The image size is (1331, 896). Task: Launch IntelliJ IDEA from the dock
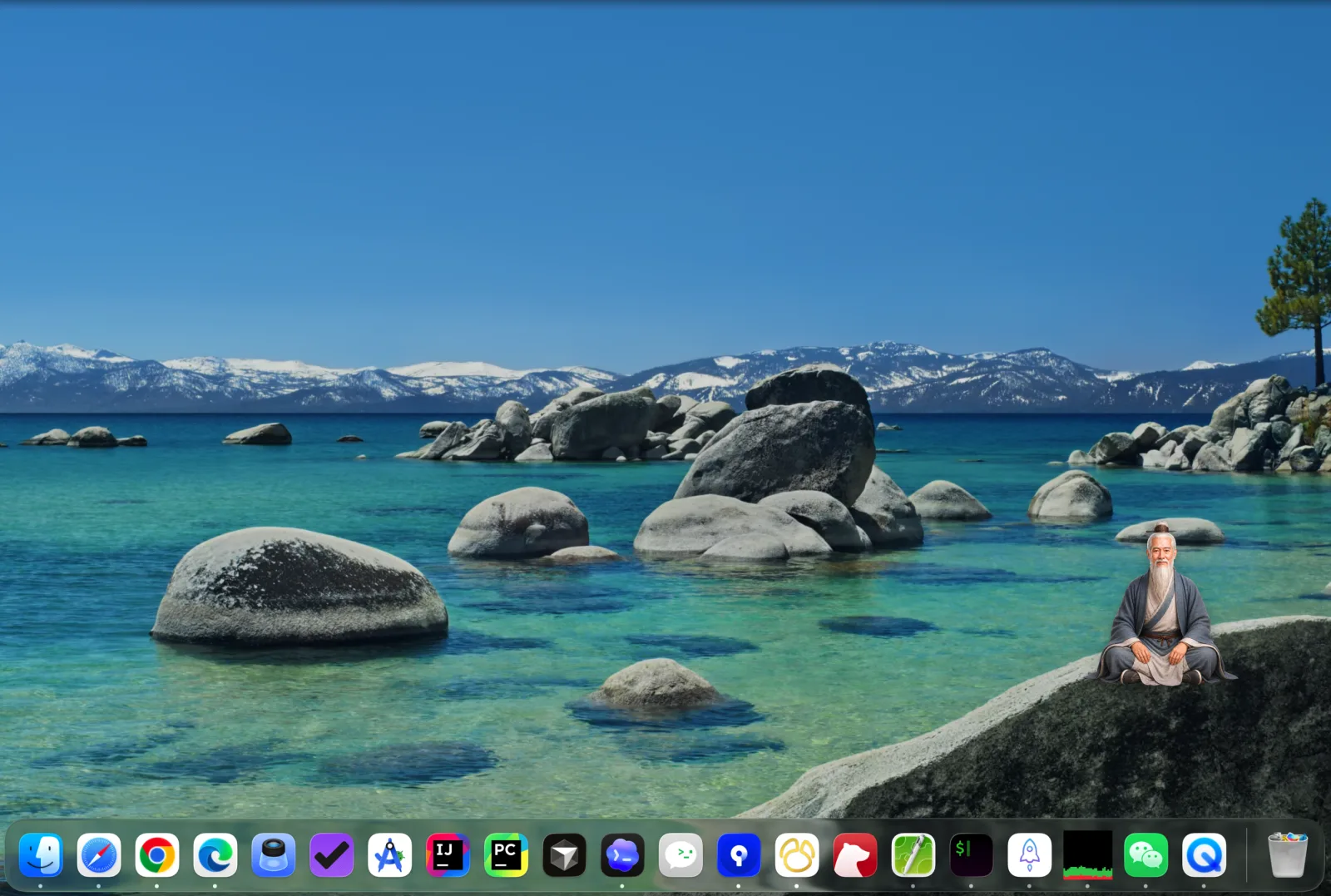[448, 855]
